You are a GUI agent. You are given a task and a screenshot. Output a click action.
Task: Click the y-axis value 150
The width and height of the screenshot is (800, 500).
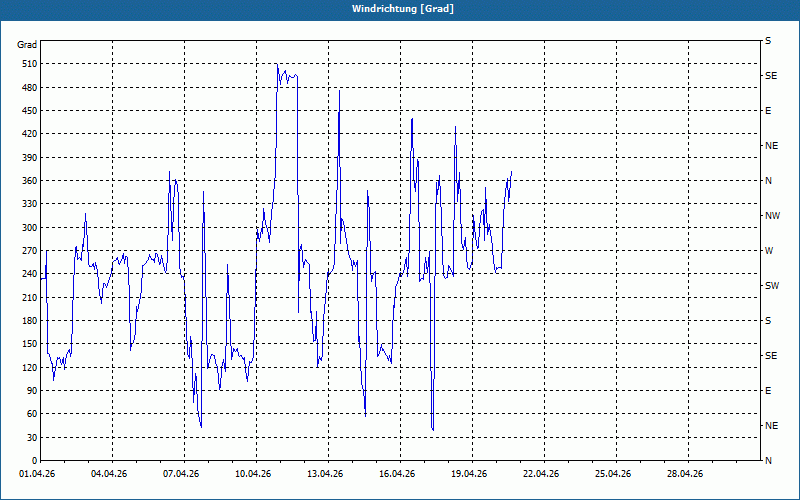(x=30, y=344)
